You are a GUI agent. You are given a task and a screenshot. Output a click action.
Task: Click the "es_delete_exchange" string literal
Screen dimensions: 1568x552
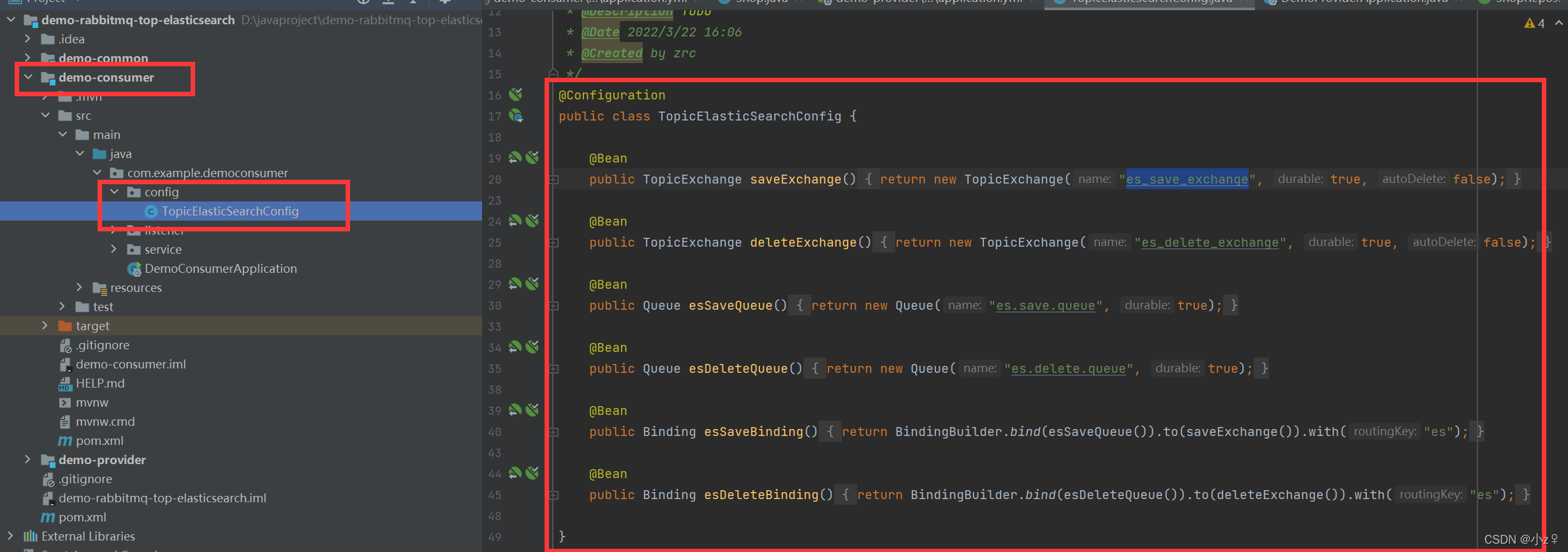point(1210,243)
